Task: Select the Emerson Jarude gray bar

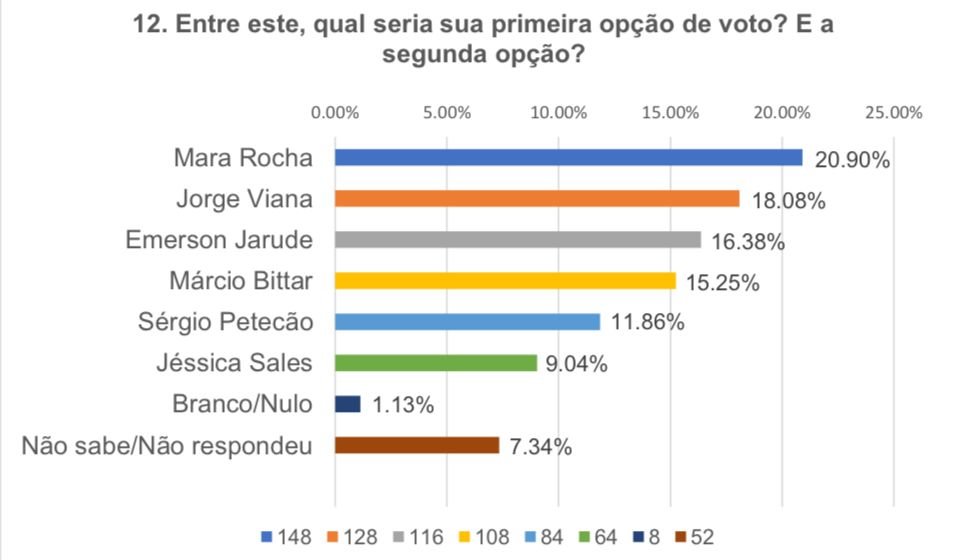Action: [517, 239]
